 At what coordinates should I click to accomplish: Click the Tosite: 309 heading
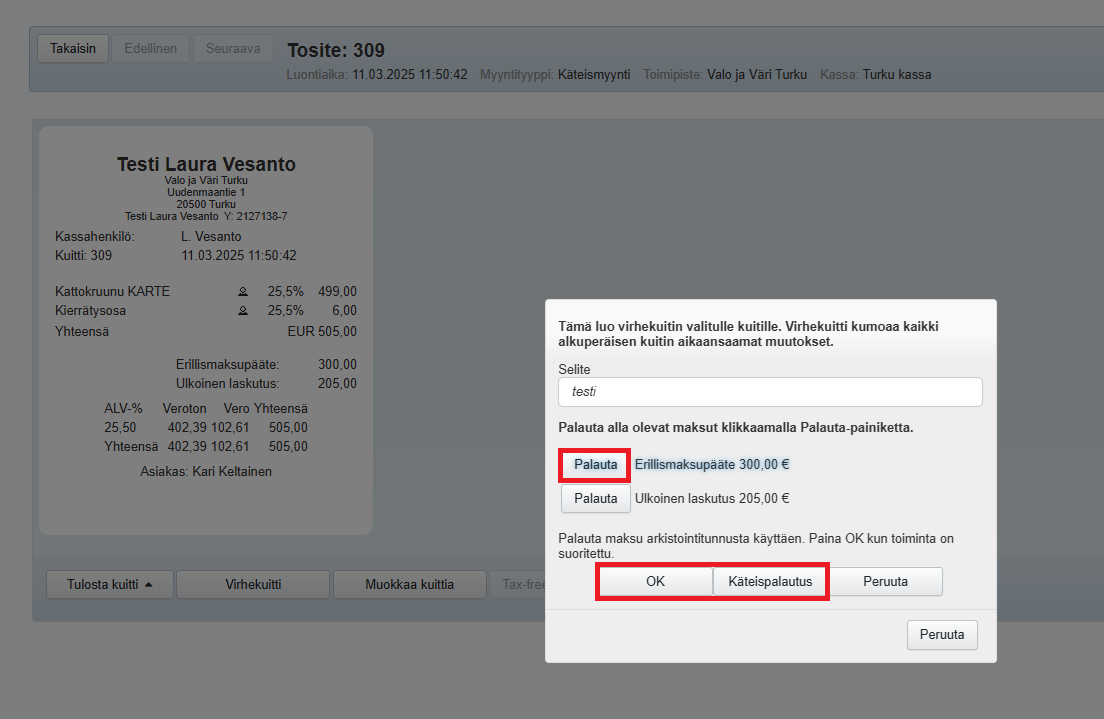click(336, 50)
